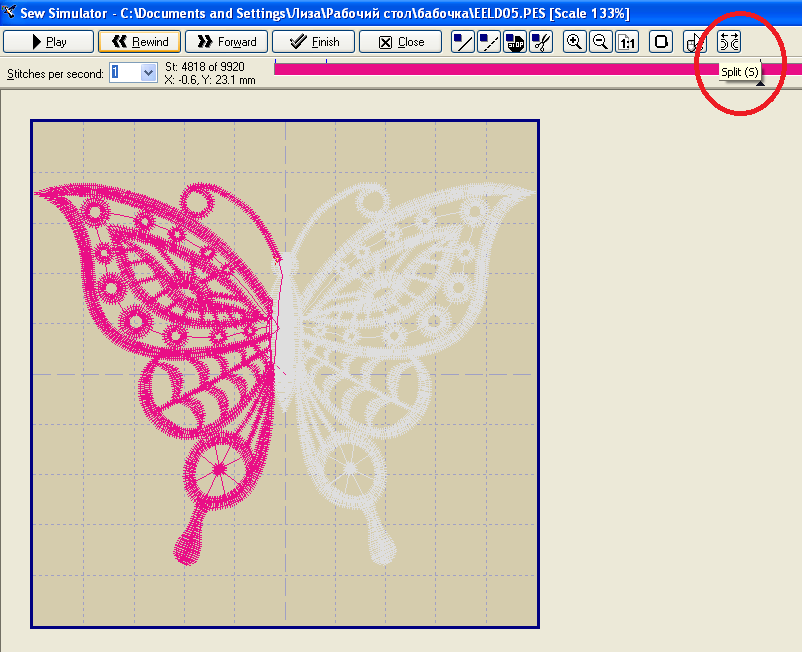Click the Close button in the toolbar

(400, 42)
